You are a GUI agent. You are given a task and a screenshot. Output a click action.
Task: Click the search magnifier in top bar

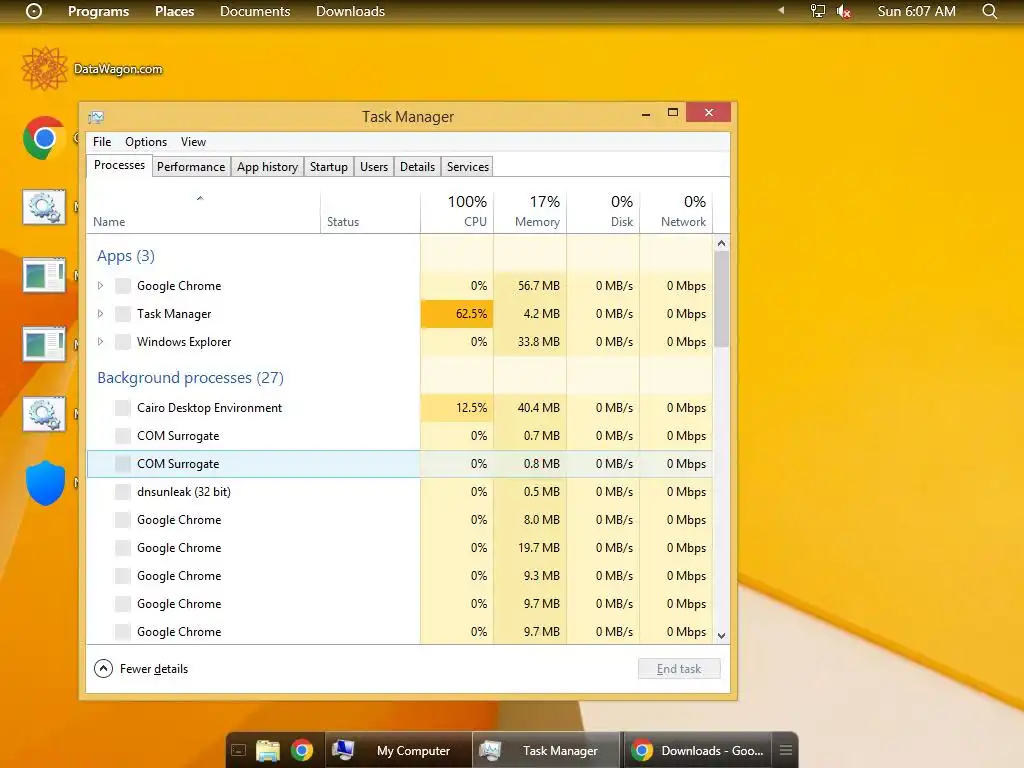tap(989, 11)
